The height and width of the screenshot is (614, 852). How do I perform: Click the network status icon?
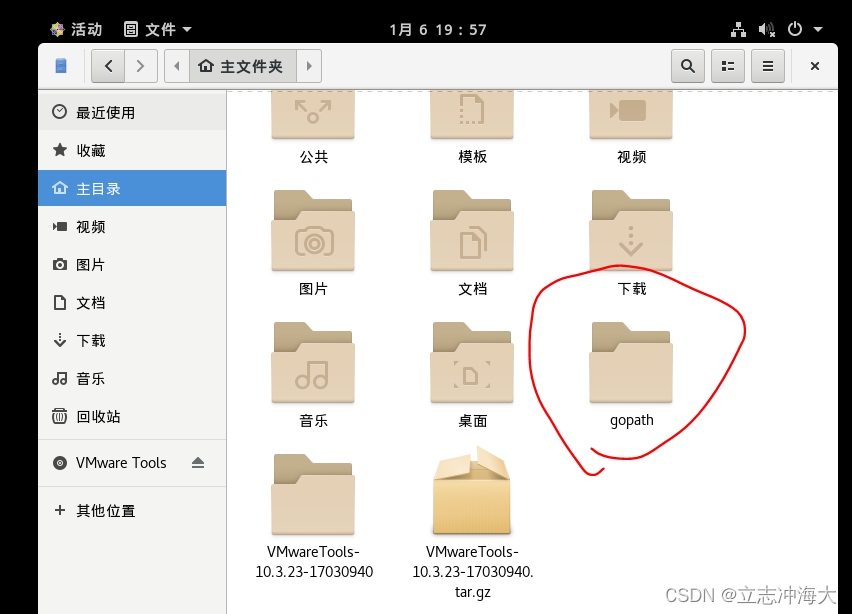click(x=738, y=29)
